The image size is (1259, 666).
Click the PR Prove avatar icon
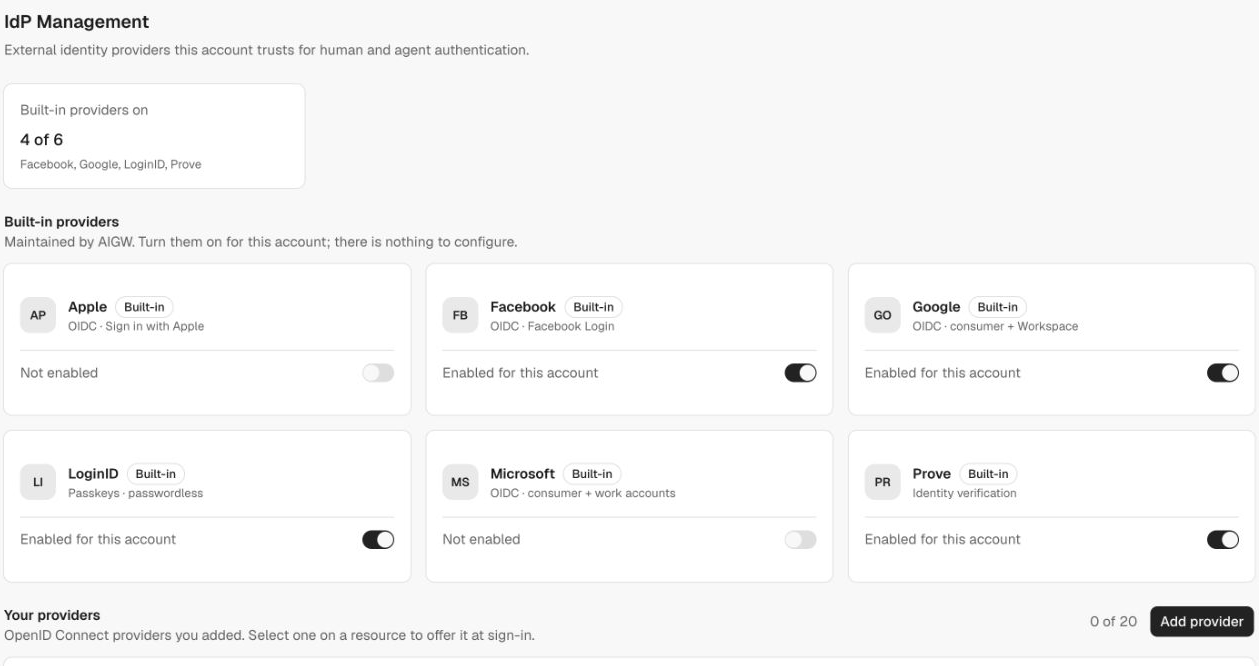point(882,482)
